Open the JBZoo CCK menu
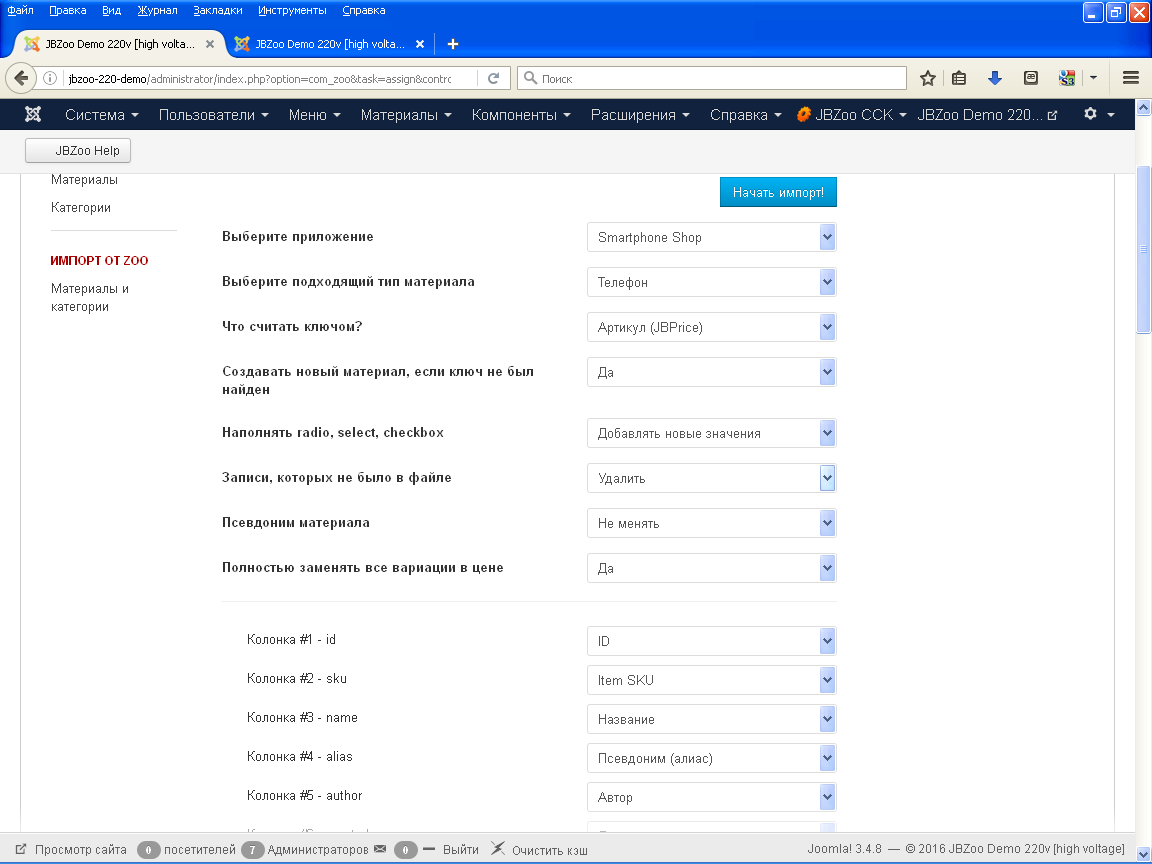Viewport: 1152px width, 864px height. pos(851,115)
